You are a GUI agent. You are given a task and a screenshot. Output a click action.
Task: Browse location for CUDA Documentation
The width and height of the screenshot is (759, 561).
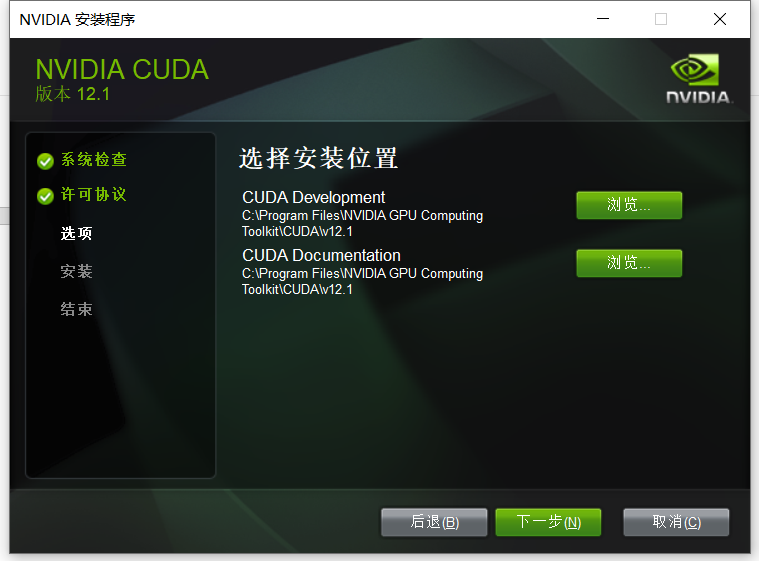(x=629, y=263)
